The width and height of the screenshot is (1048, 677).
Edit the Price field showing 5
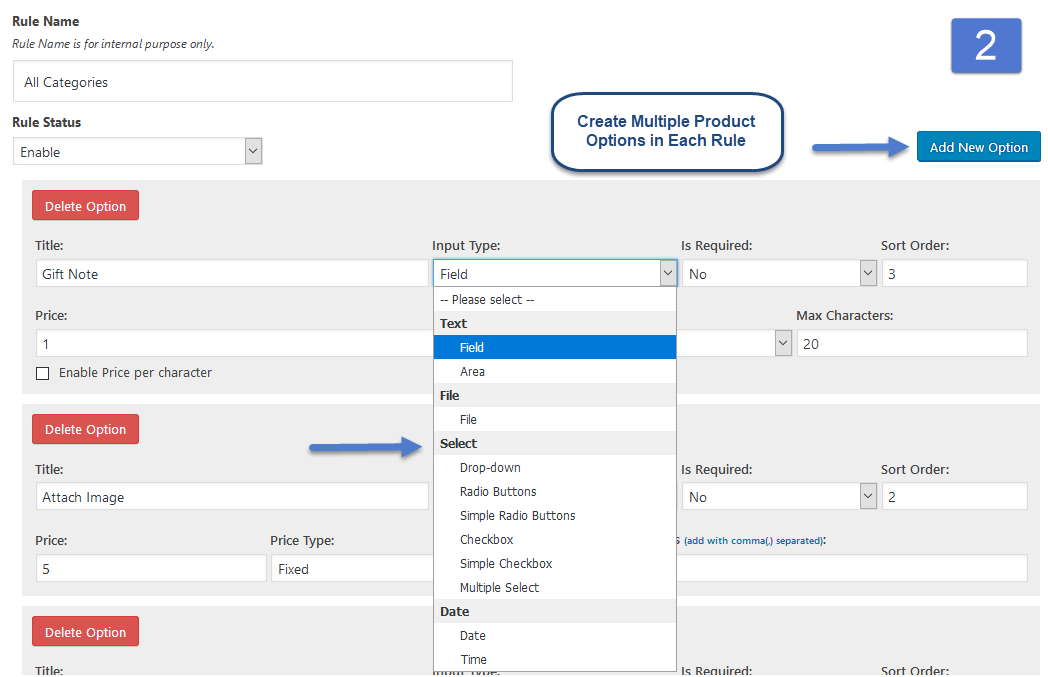(x=150, y=567)
